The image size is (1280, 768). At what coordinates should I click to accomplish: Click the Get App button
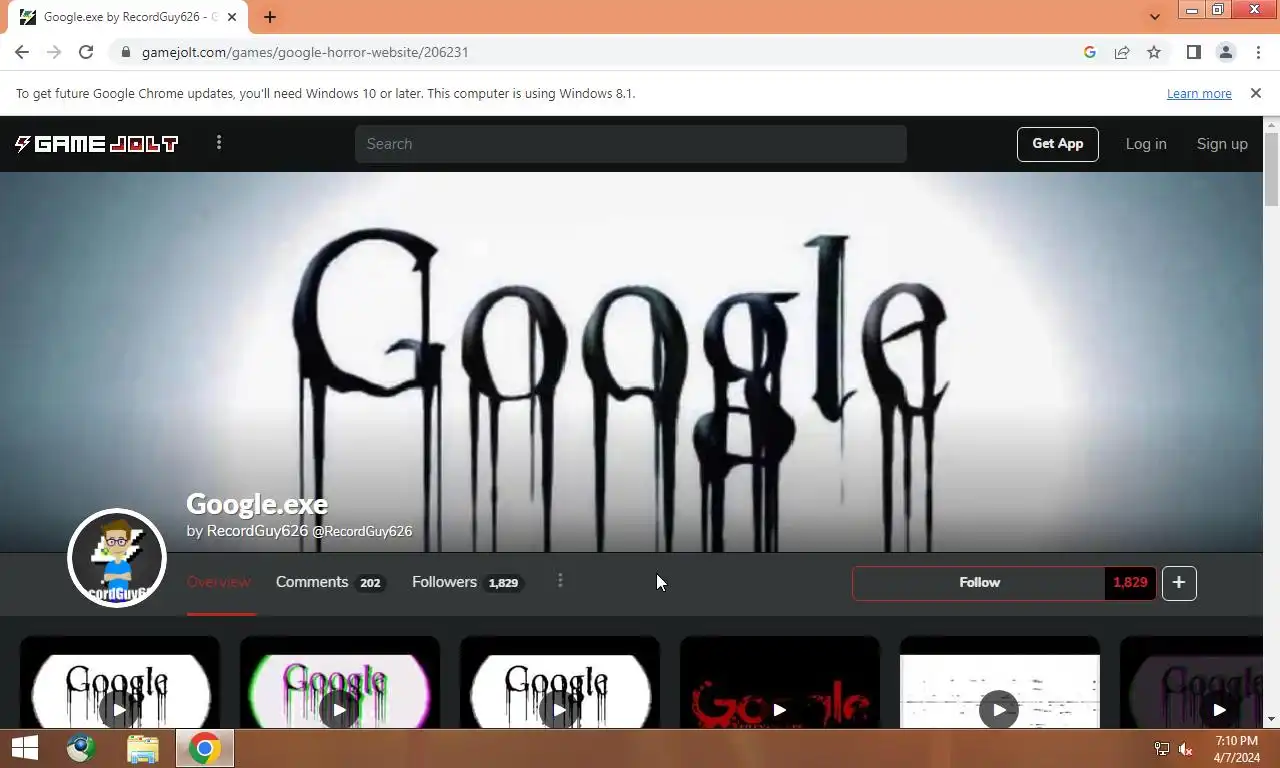pos(1058,144)
